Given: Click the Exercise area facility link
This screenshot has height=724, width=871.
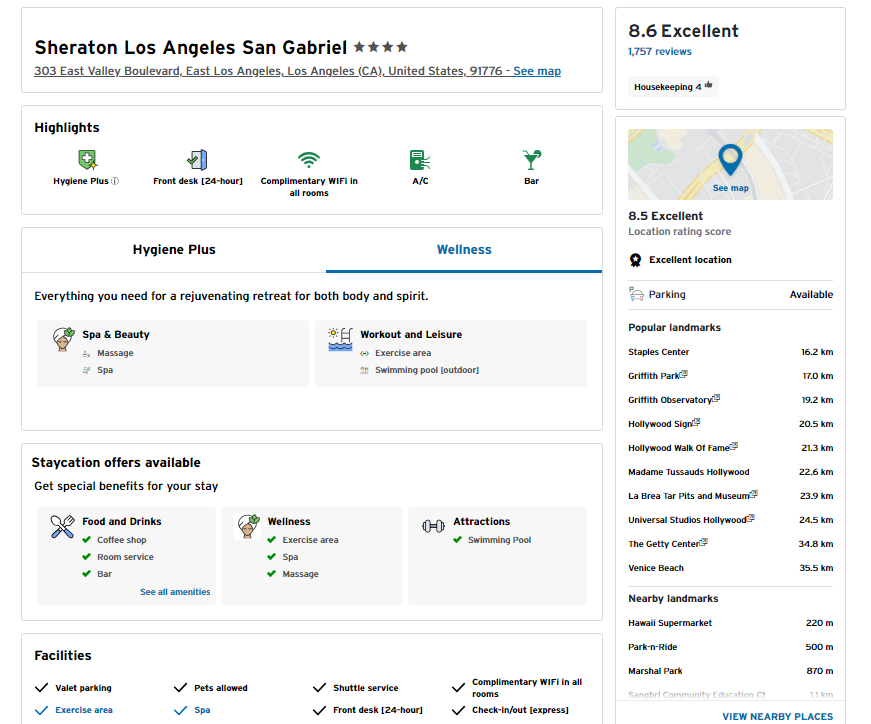Looking at the screenshot, I should coord(84,710).
